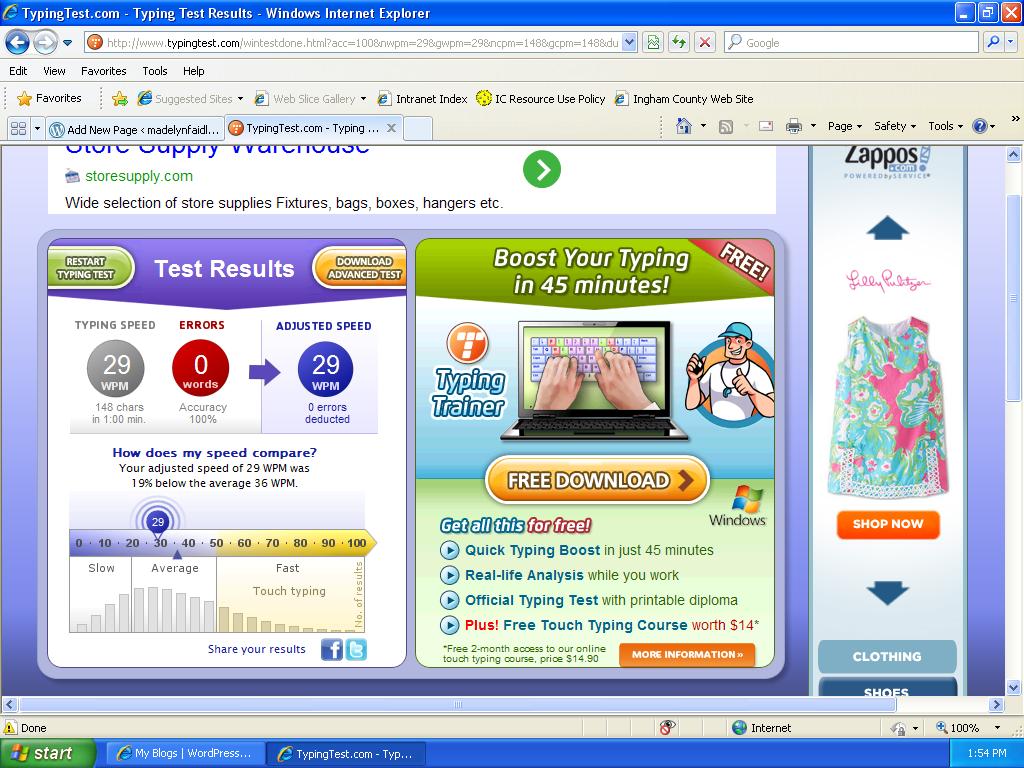Click the search magnifier button
Image resolution: width=1024 pixels, height=768 pixels.
[x=993, y=43]
